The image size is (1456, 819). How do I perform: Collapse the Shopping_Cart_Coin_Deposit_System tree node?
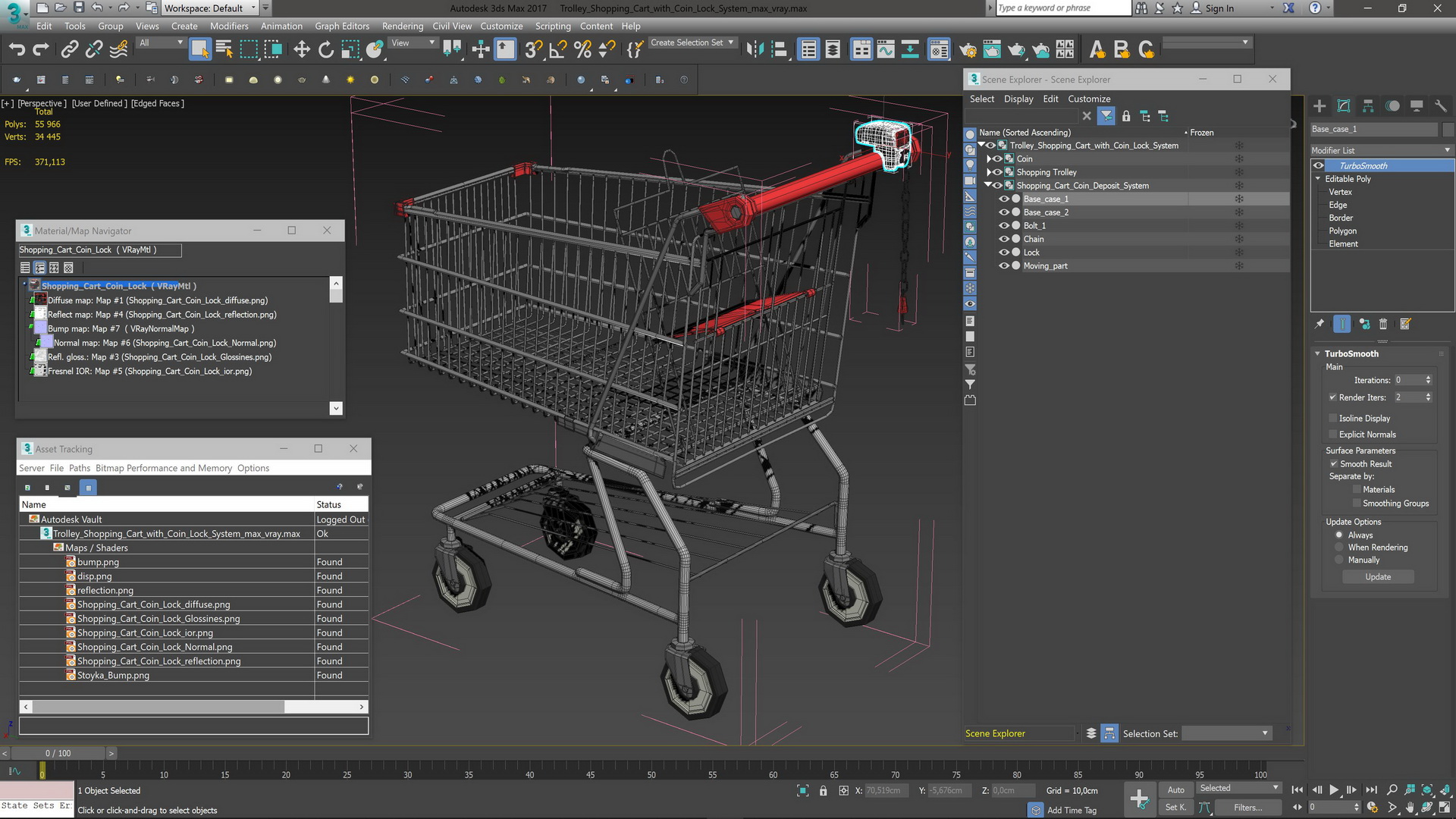[987, 185]
